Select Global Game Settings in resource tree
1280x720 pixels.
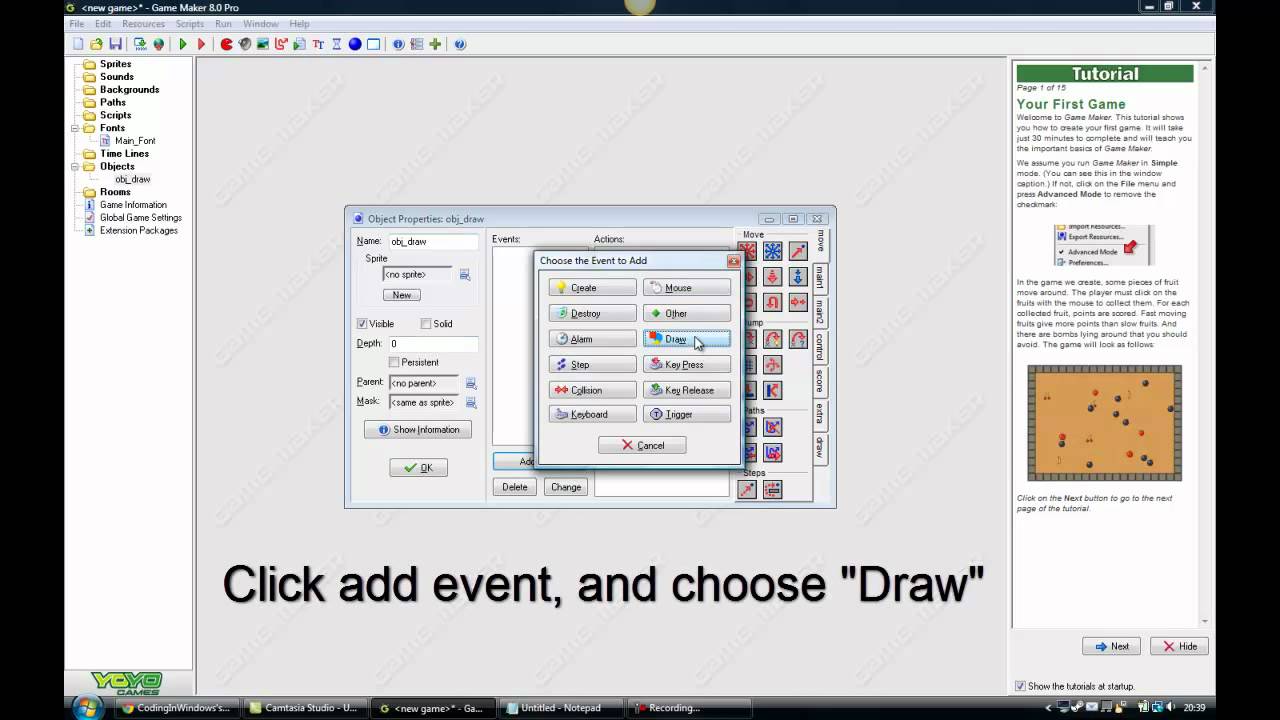tap(141, 217)
